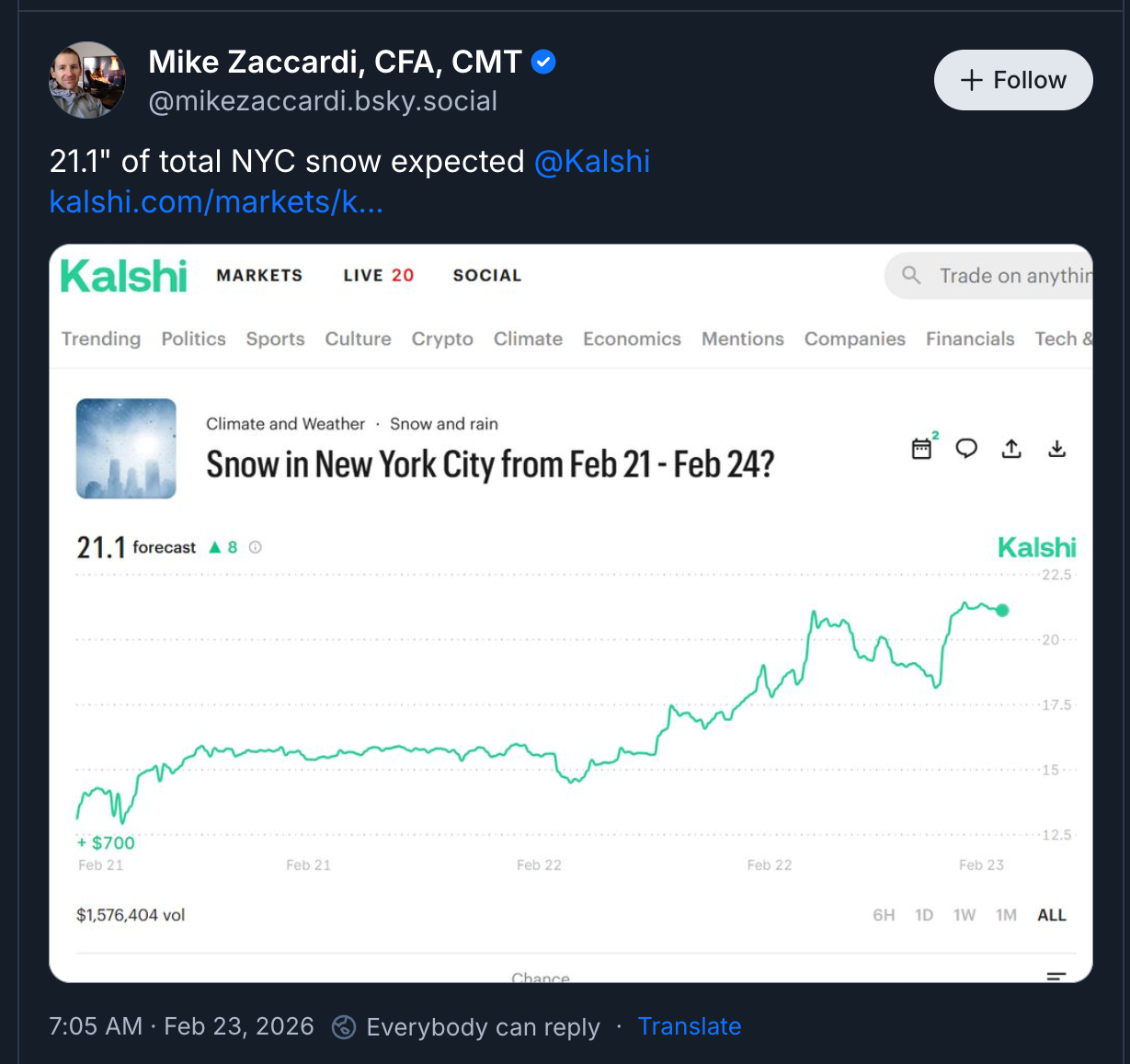Open the @Kalshi mention link
The height and width of the screenshot is (1064, 1130).
592,161
